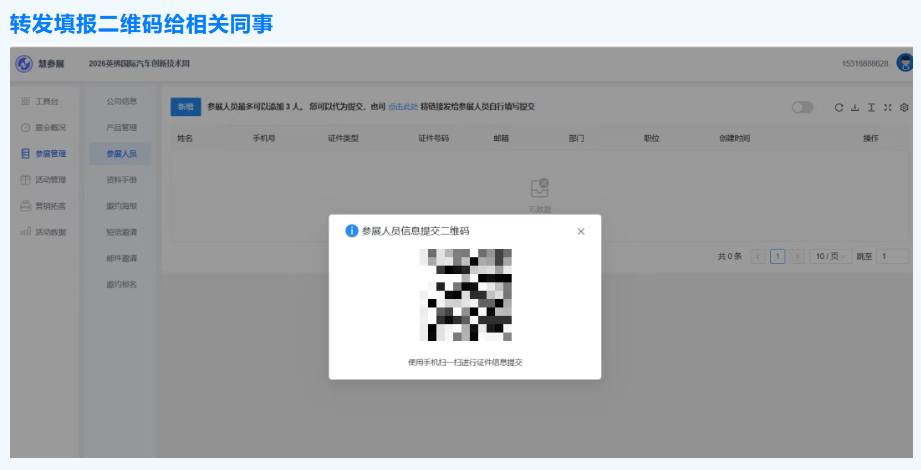
Task: Follow the 点击此处 link
Action: (x=403, y=107)
